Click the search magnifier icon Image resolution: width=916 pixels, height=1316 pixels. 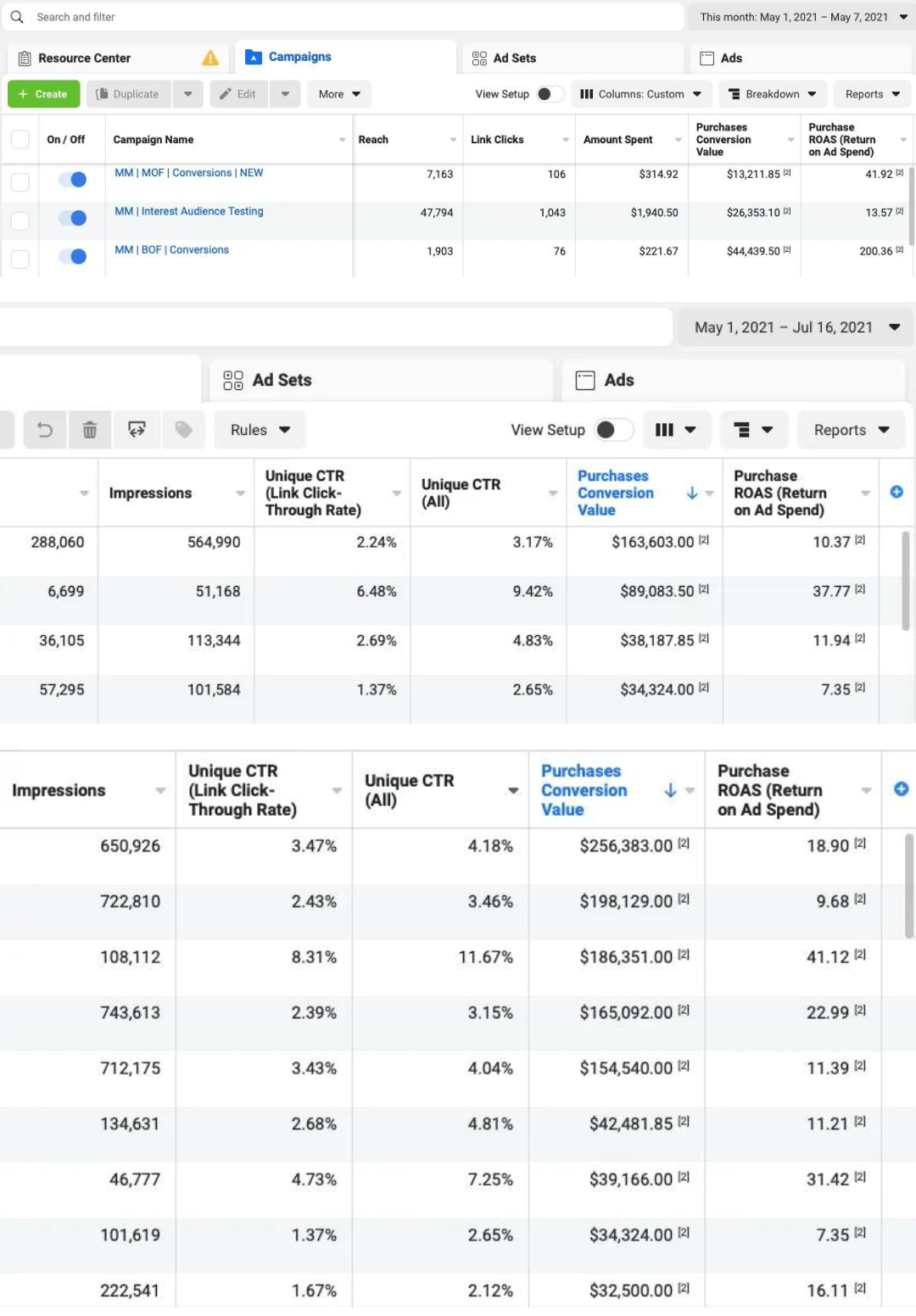pyautogui.click(x=17, y=17)
